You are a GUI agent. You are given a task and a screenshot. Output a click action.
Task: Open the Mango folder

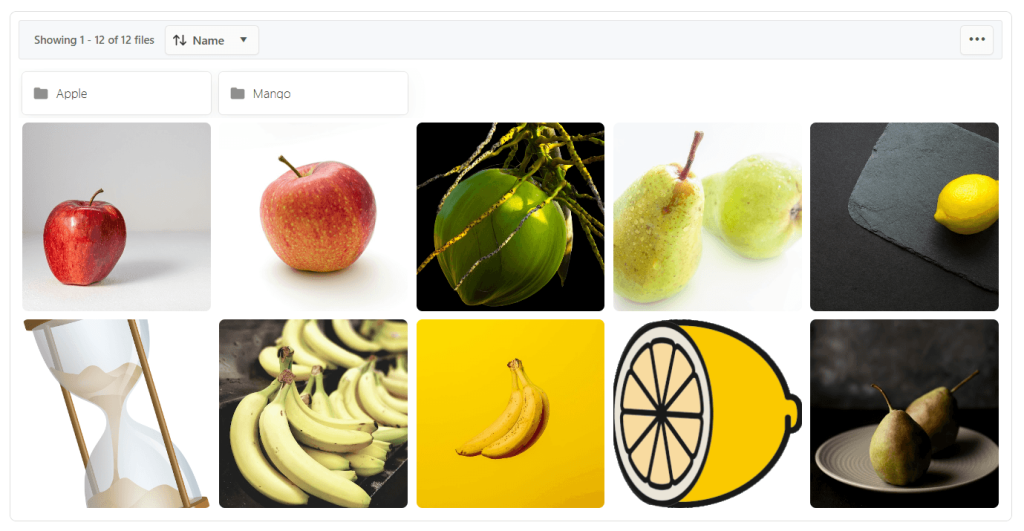coord(313,93)
